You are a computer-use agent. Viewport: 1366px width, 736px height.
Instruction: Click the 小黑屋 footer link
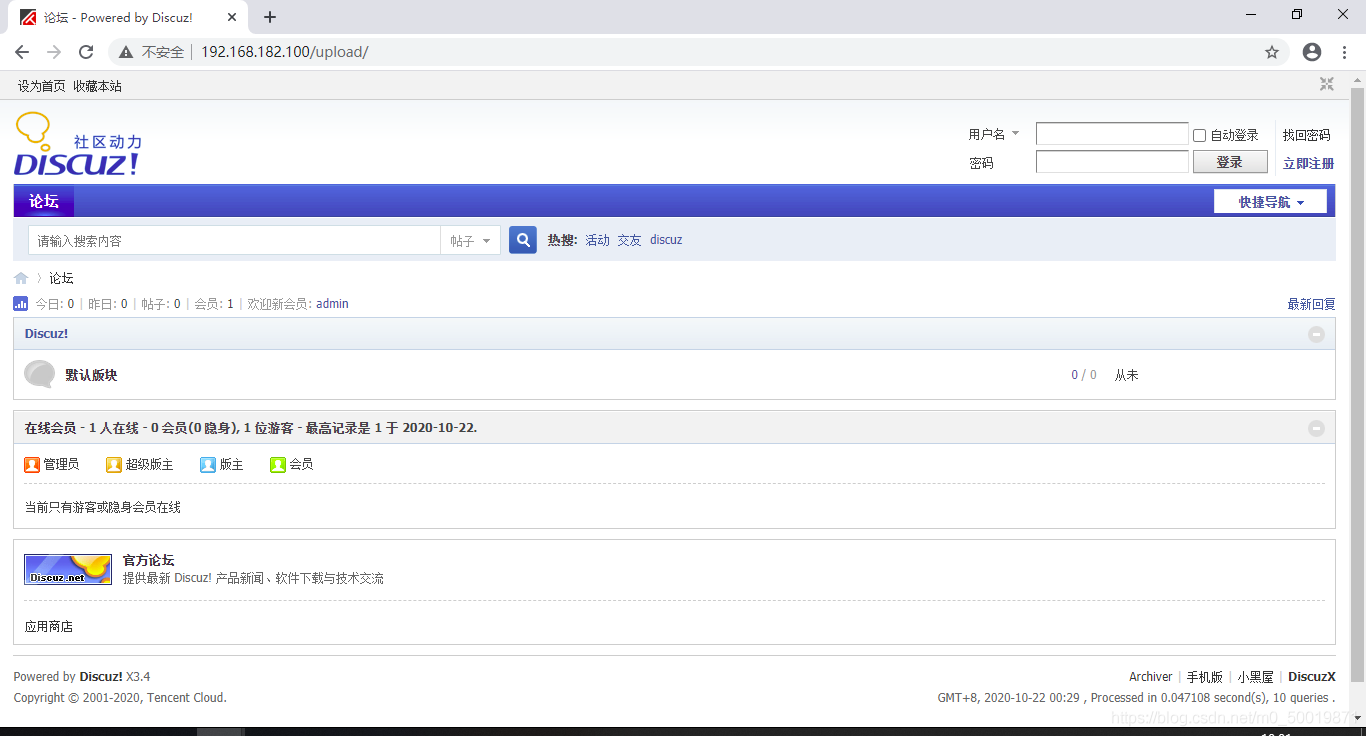pyautogui.click(x=1255, y=677)
